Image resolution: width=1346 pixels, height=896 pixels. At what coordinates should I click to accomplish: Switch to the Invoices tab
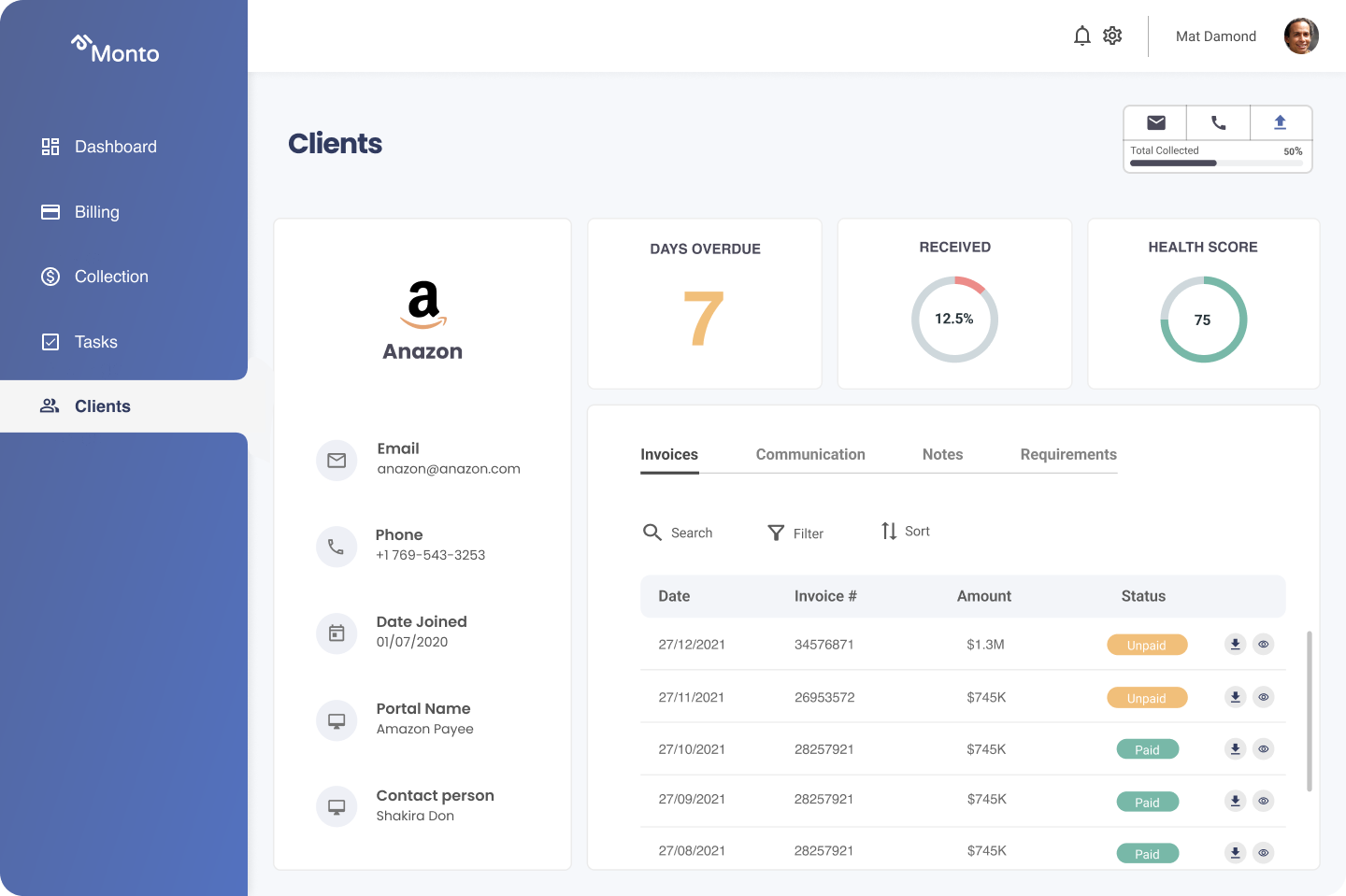pyautogui.click(x=669, y=455)
